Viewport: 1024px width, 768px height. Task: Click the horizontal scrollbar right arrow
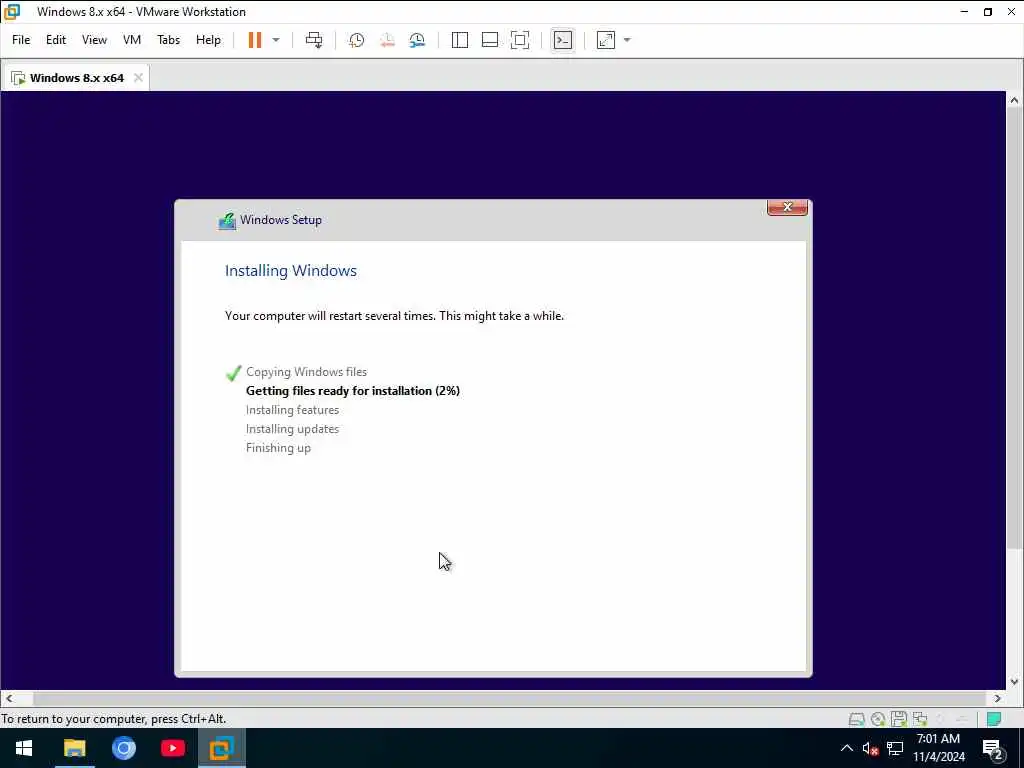point(997,698)
